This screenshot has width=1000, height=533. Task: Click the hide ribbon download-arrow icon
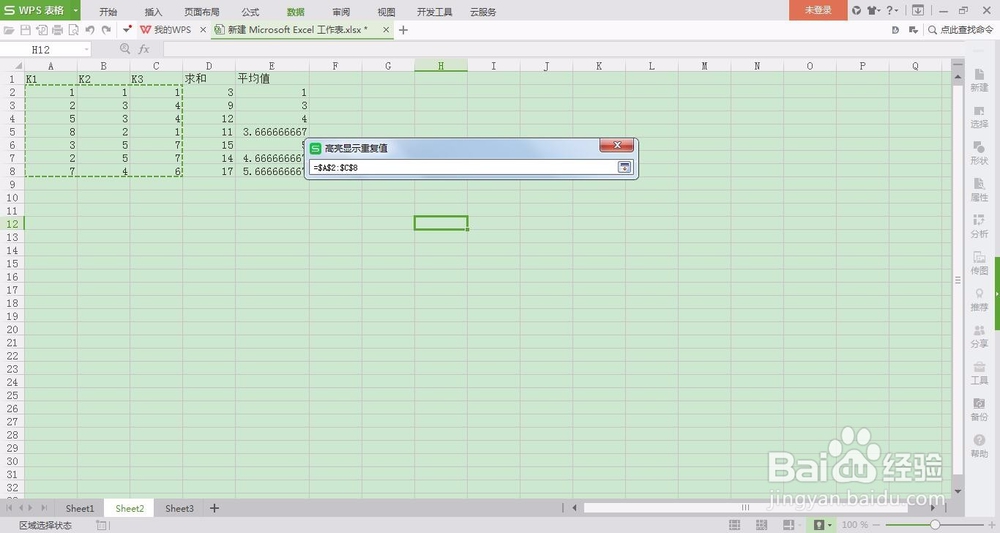pyautogui.click(x=918, y=10)
